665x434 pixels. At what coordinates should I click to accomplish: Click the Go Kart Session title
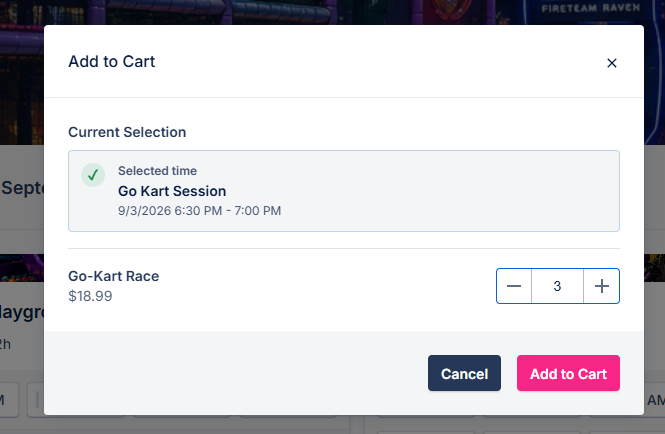[x=172, y=191]
